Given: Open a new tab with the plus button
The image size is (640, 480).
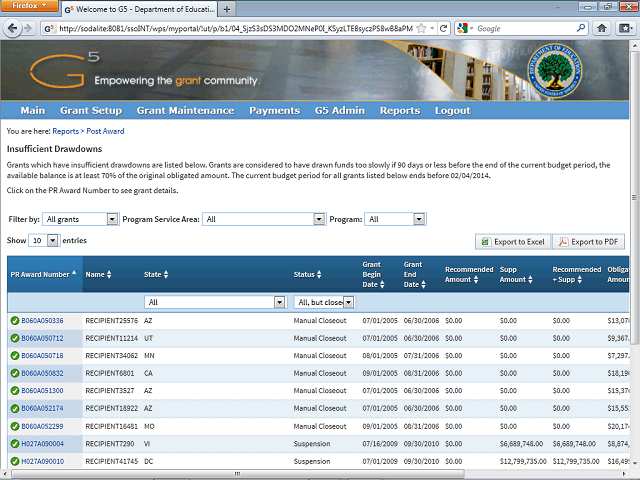Looking at the screenshot, I should pos(227,9).
